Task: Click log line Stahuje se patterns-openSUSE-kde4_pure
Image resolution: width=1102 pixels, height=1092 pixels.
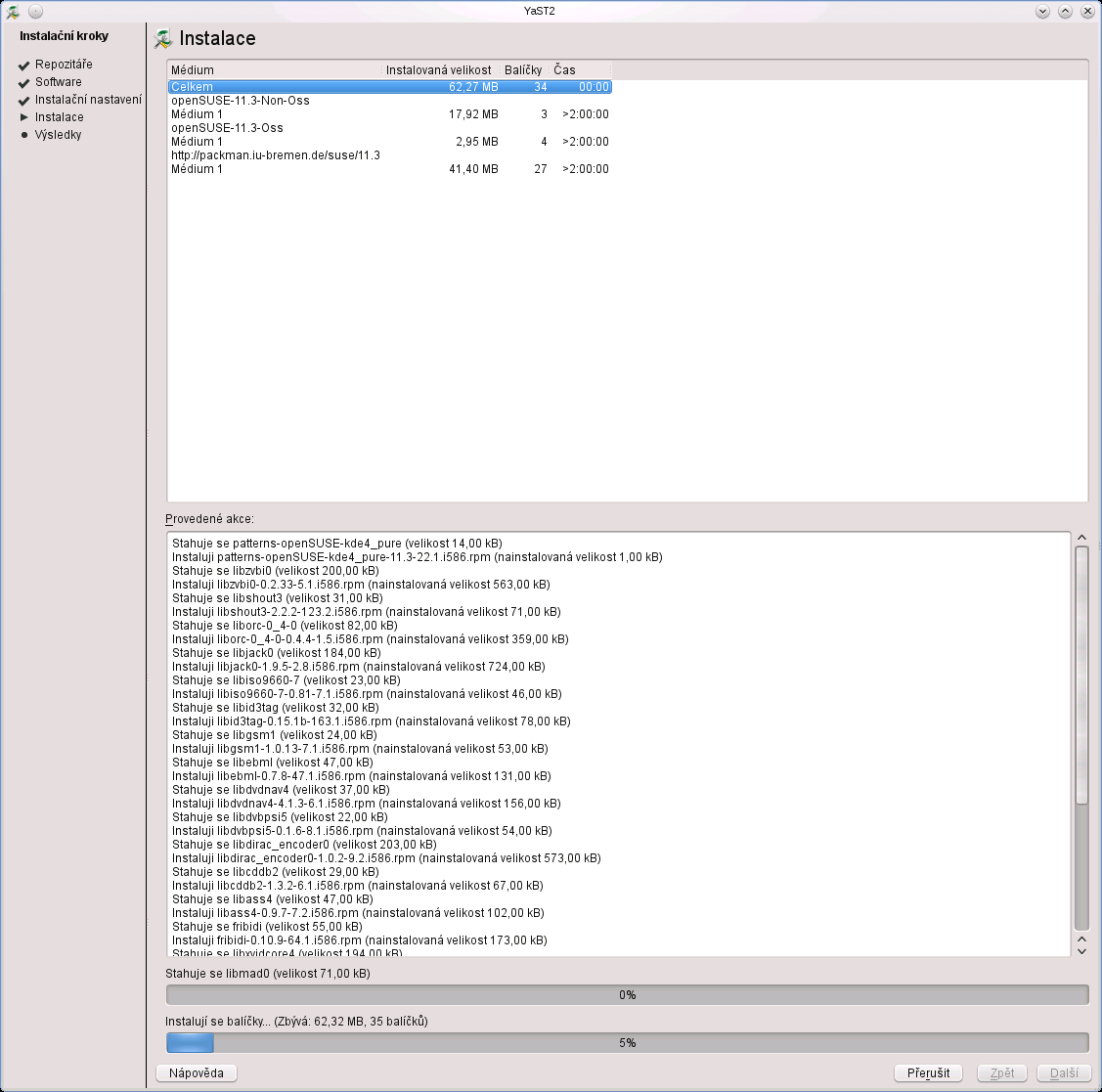Action: pyautogui.click(x=337, y=544)
